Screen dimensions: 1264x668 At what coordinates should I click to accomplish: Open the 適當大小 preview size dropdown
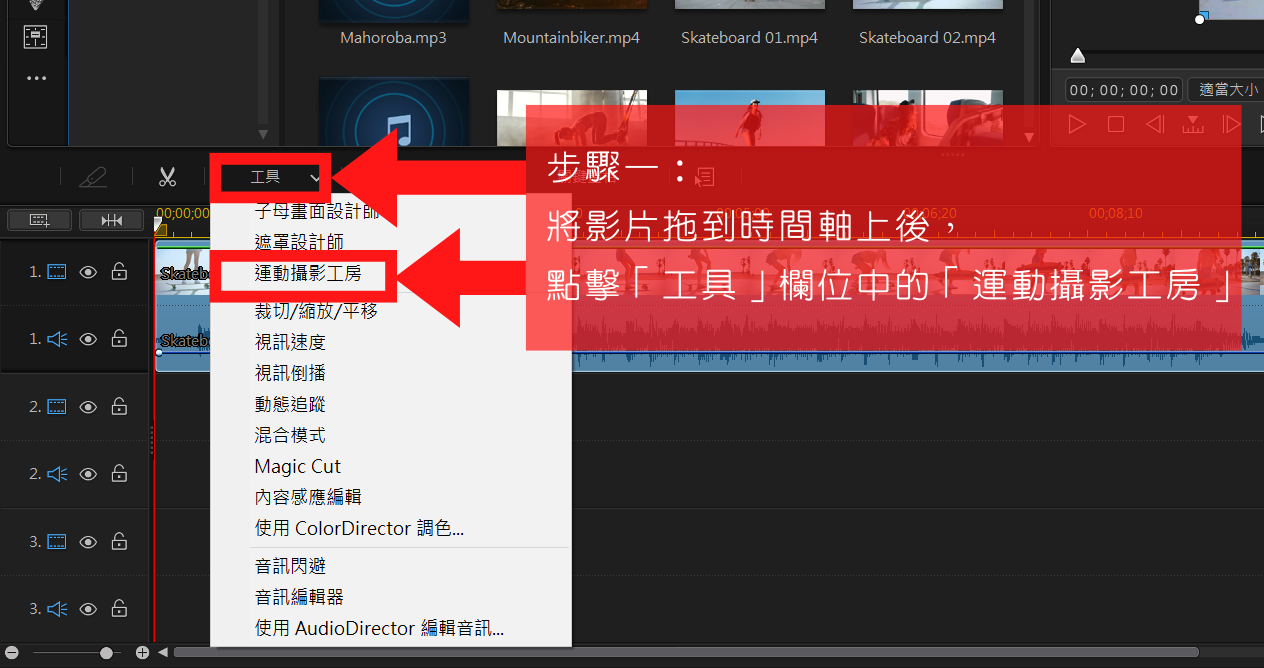coord(1229,90)
